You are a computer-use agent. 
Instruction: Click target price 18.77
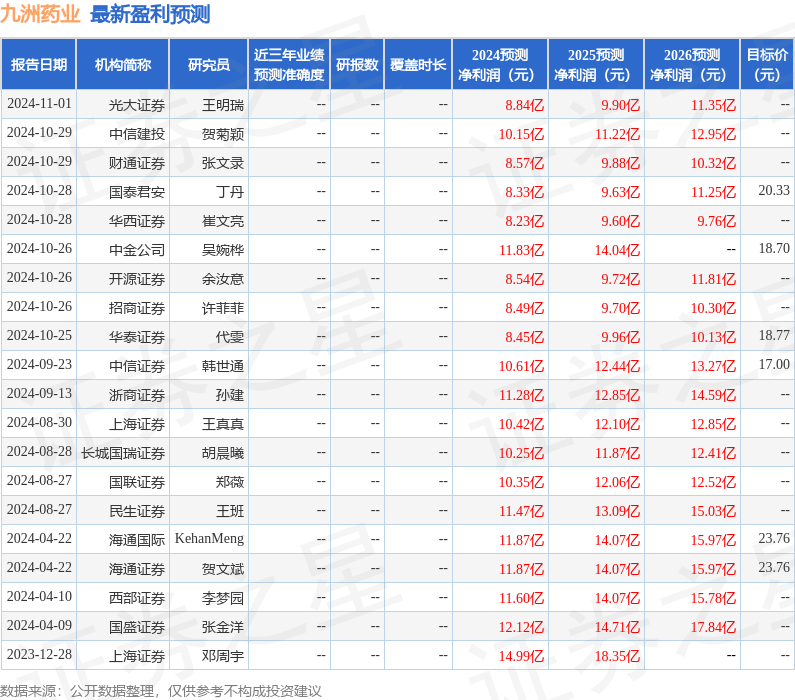(x=774, y=335)
